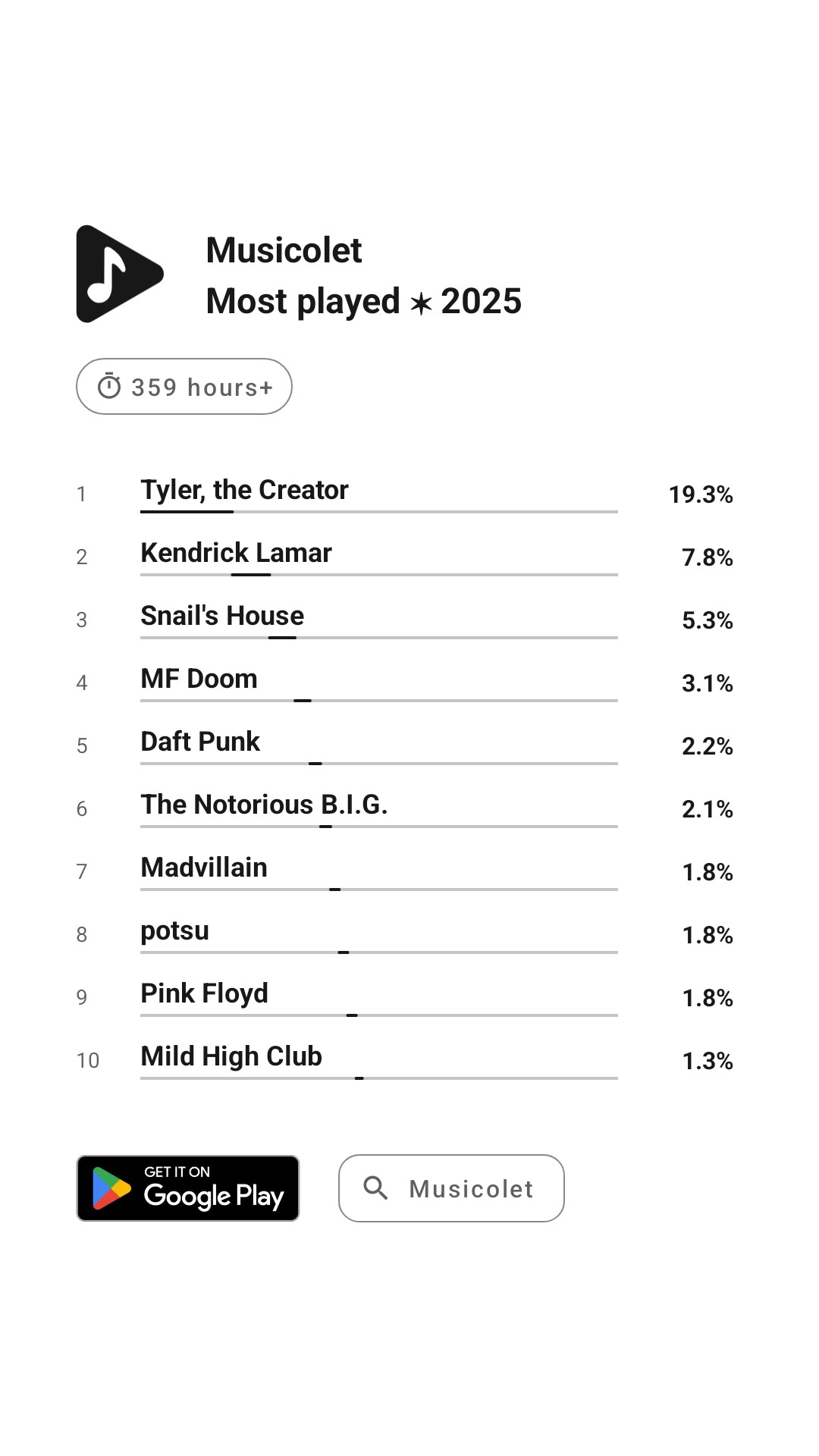The image size is (819, 1456).
Task: Tap the Google Play triangle logo
Action: point(111,1188)
